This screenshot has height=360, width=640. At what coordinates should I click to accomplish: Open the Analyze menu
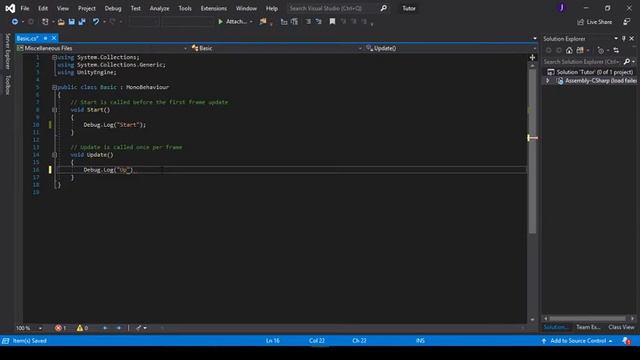(x=159, y=8)
